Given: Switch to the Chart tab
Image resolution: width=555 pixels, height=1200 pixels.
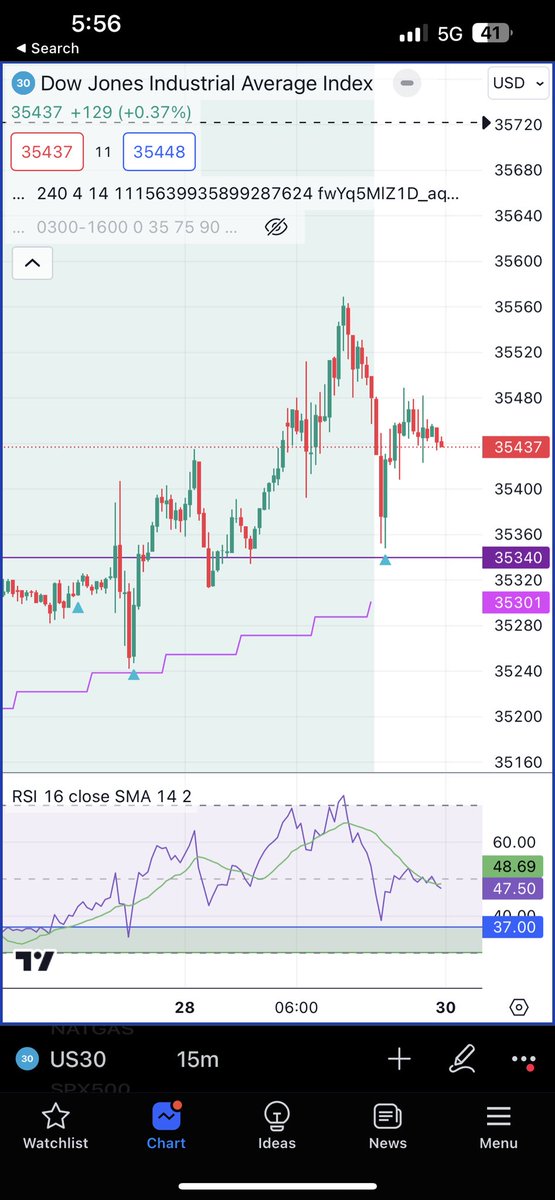Looking at the screenshot, I should (166, 1124).
